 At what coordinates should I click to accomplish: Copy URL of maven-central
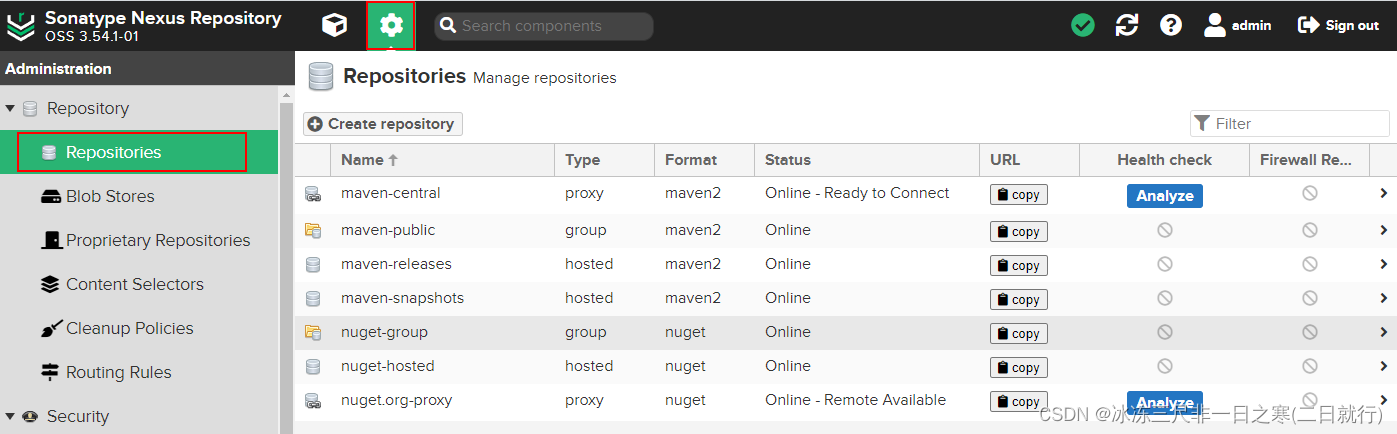1019,195
